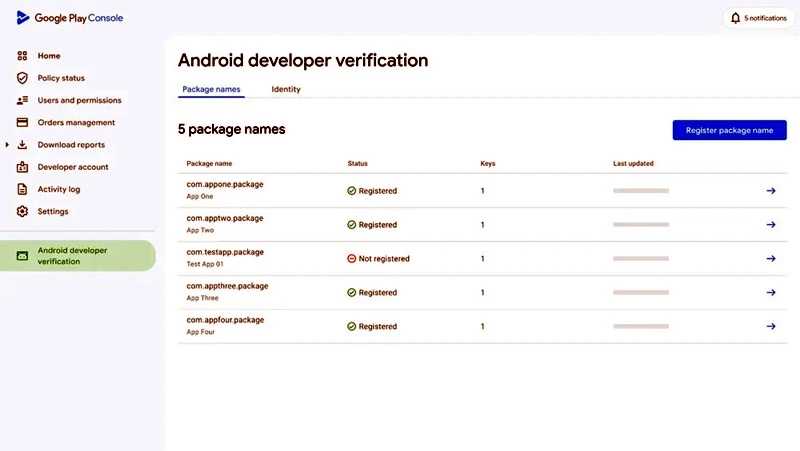Image resolution: width=800 pixels, height=451 pixels.
Task: Click the Google Play Console logo
Action: coord(69,18)
